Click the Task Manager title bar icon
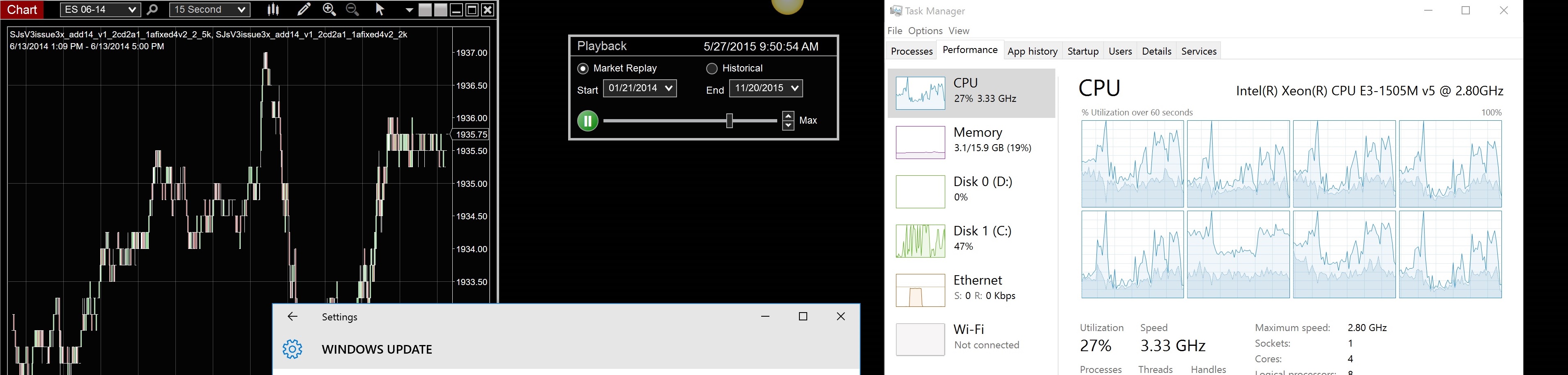The width and height of the screenshot is (1568, 375). click(x=896, y=11)
